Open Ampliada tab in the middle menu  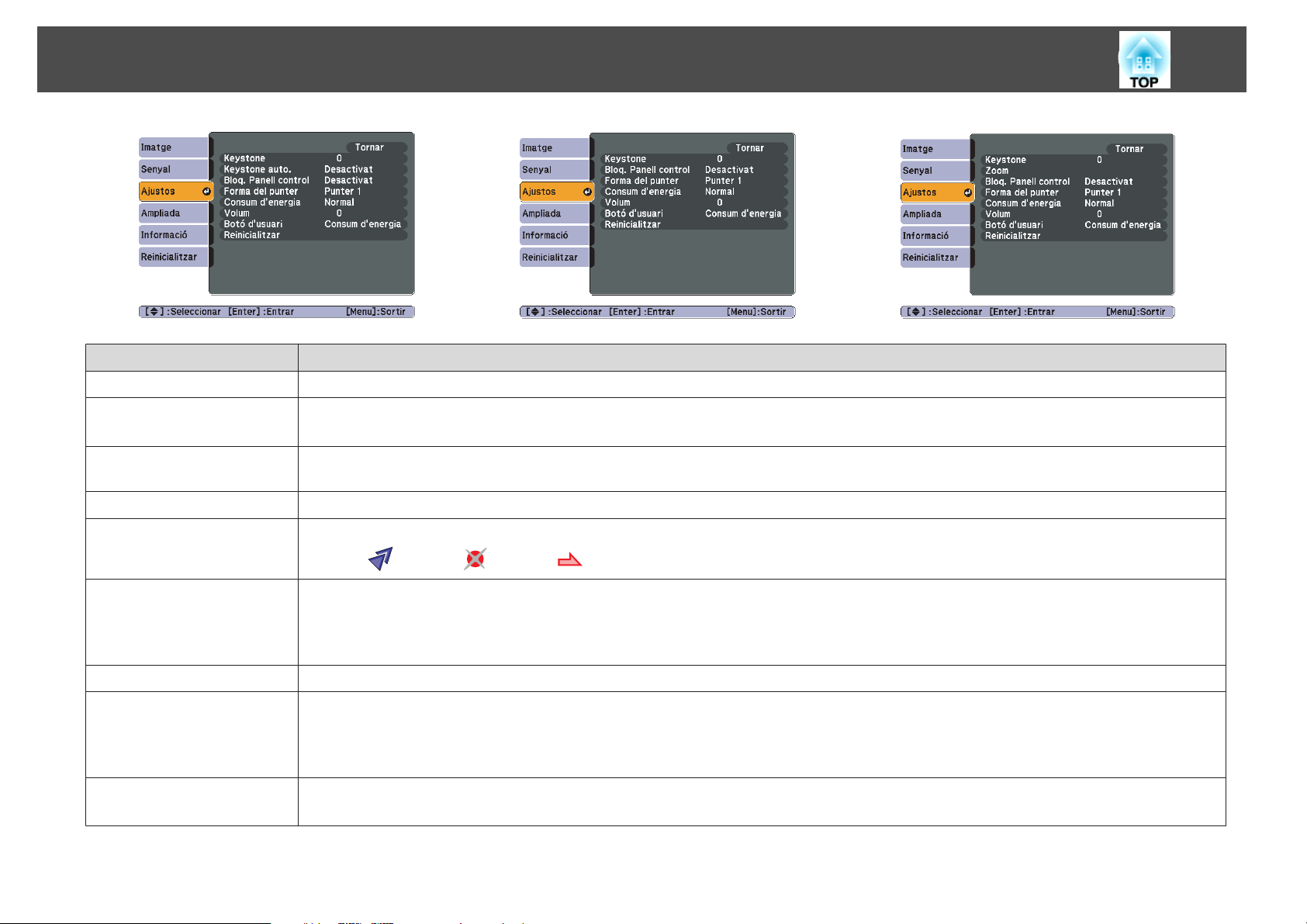(x=555, y=214)
